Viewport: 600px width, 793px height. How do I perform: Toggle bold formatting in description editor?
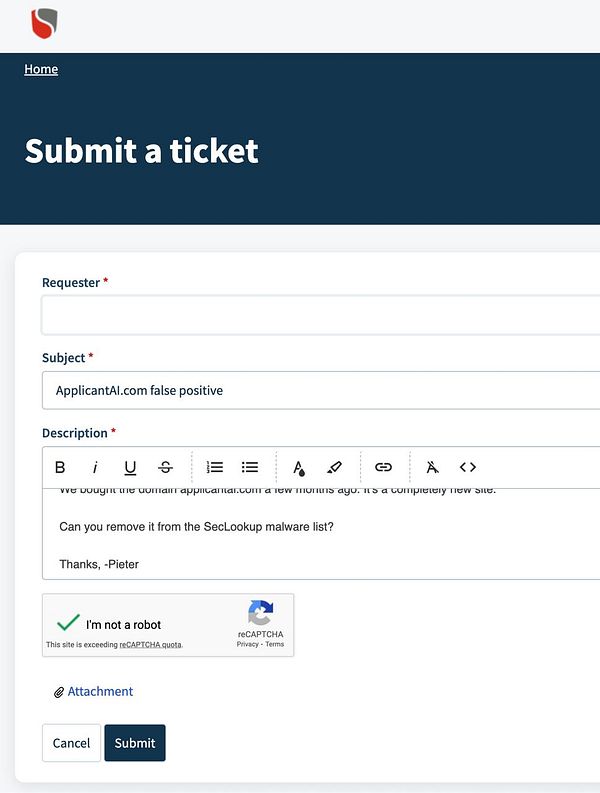point(60,467)
